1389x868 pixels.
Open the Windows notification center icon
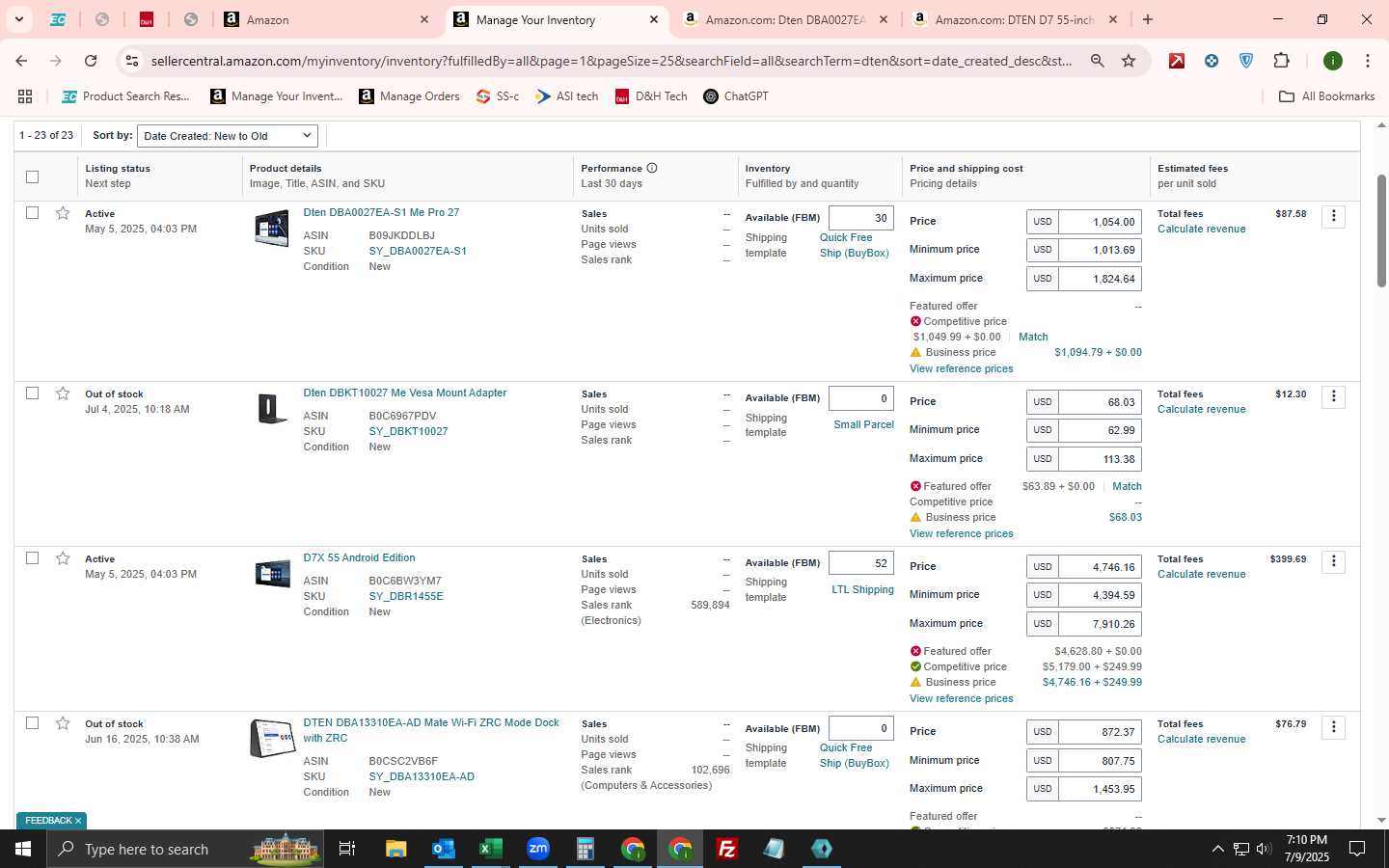coord(1357,849)
